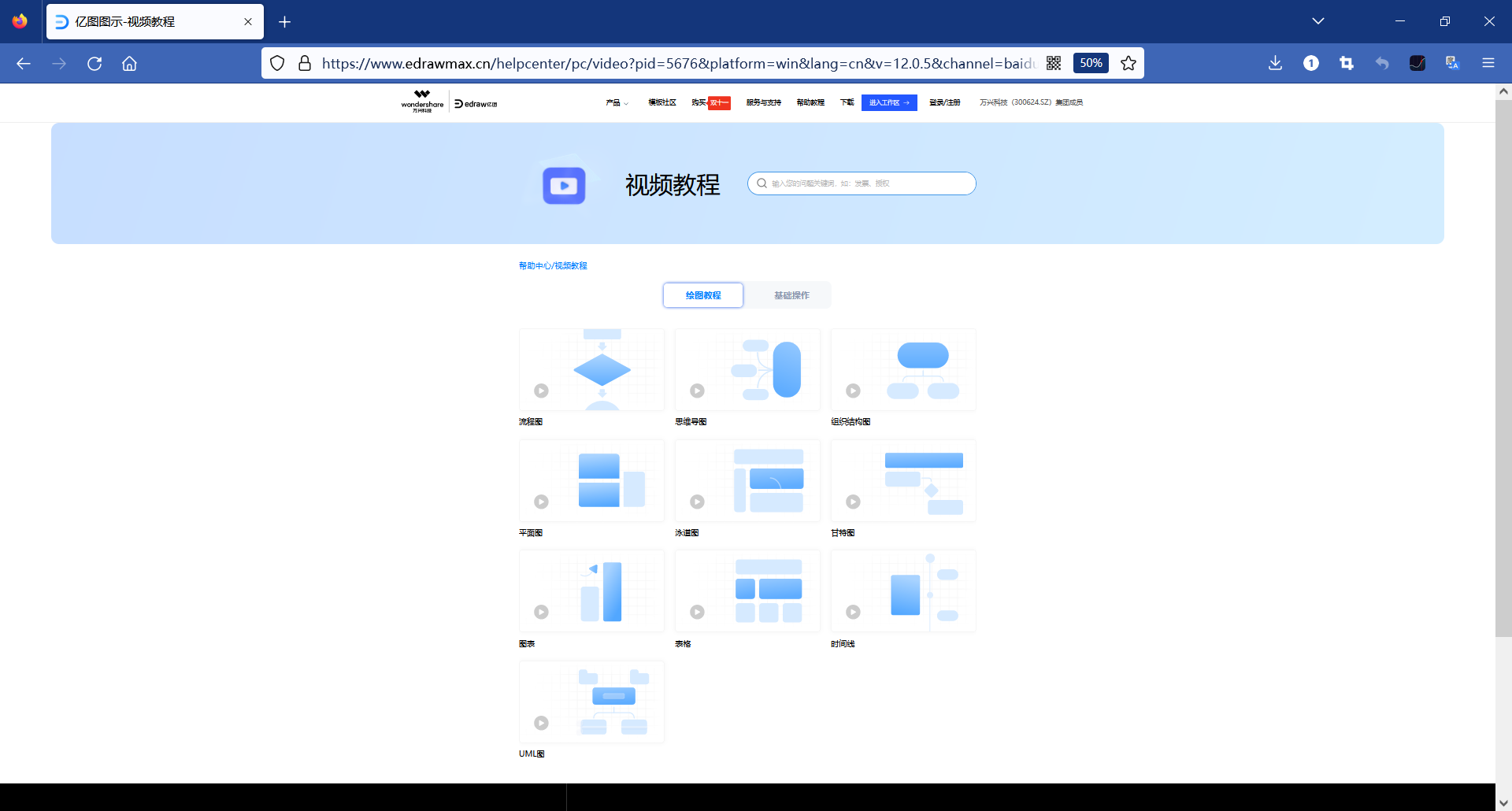This screenshot has height=811, width=1512.
Task: Click the video tutorial camera icon
Action: click(564, 186)
